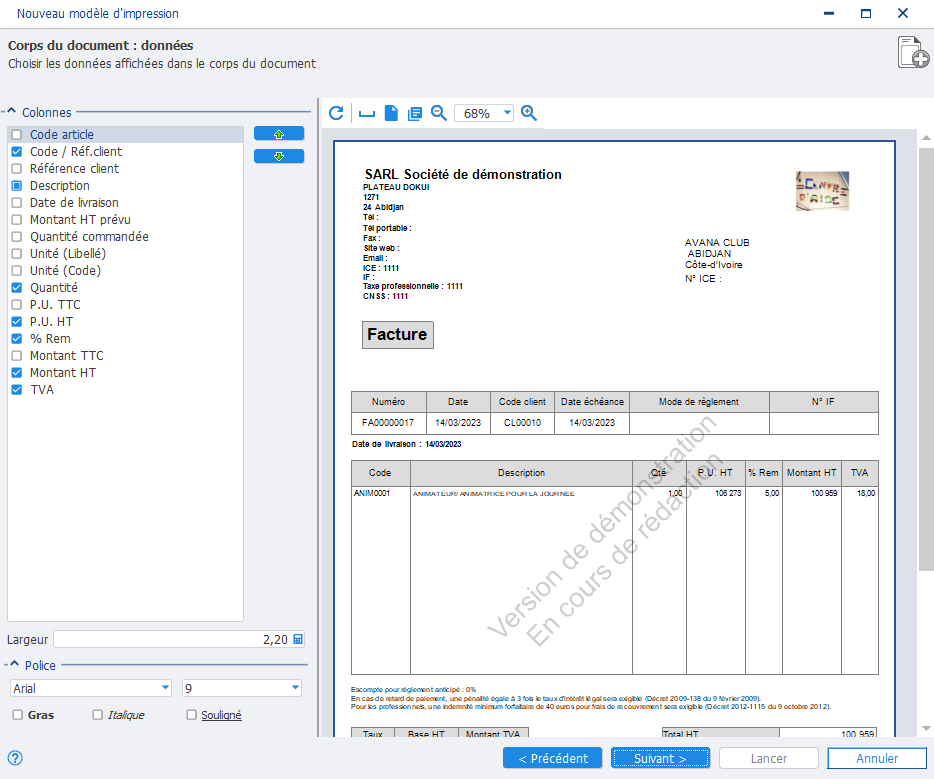
Task: Click the 'AVANA CLUB' customer name
Action: tap(717, 243)
